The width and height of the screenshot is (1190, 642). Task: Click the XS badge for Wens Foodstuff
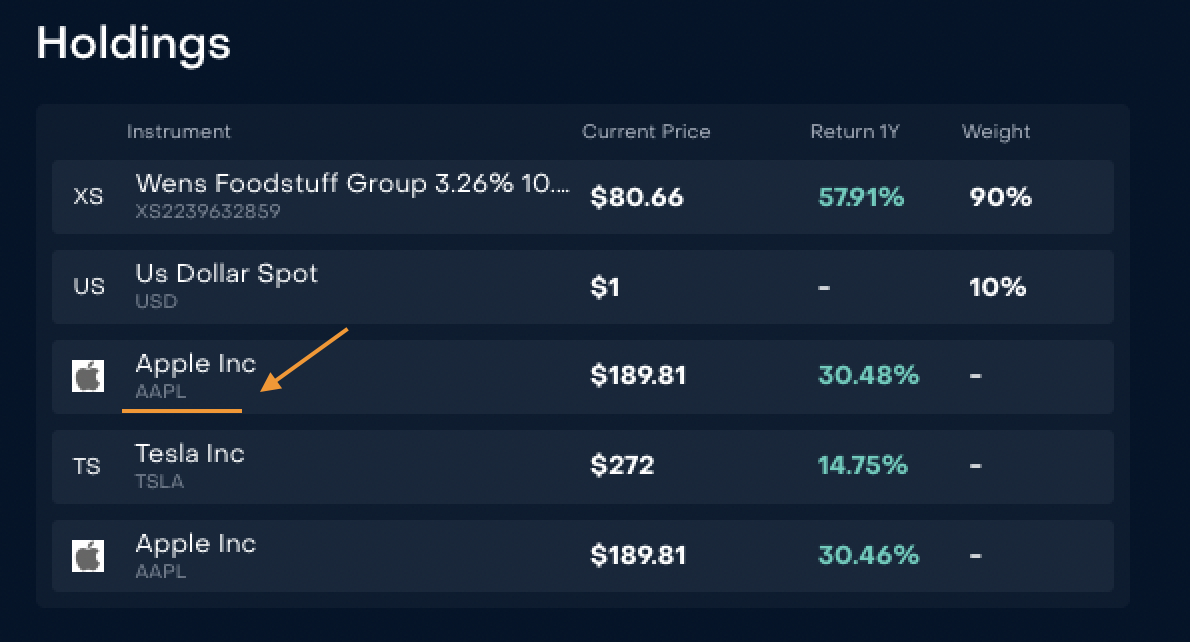88,197
